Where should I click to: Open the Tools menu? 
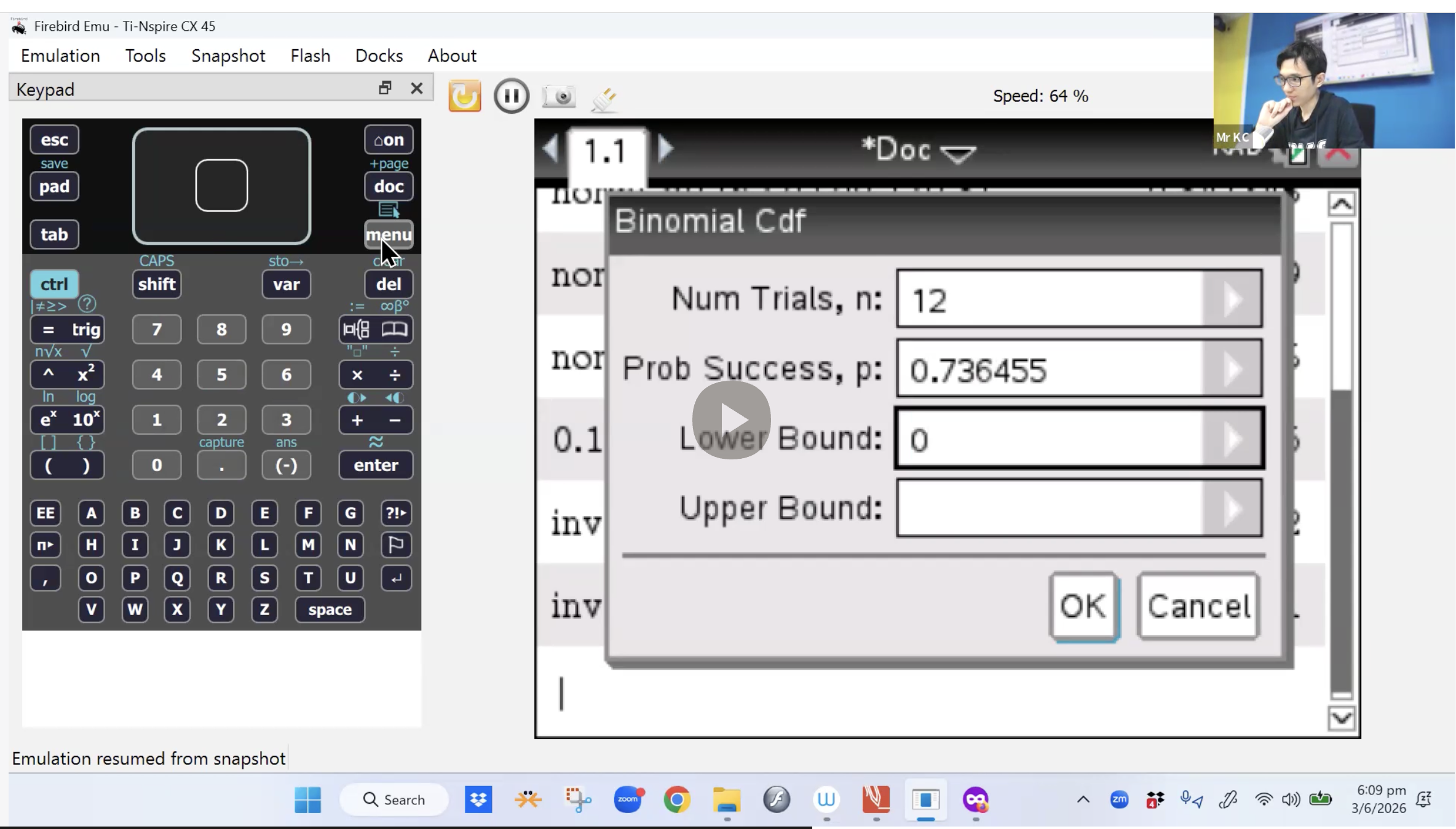click(146, 56)
